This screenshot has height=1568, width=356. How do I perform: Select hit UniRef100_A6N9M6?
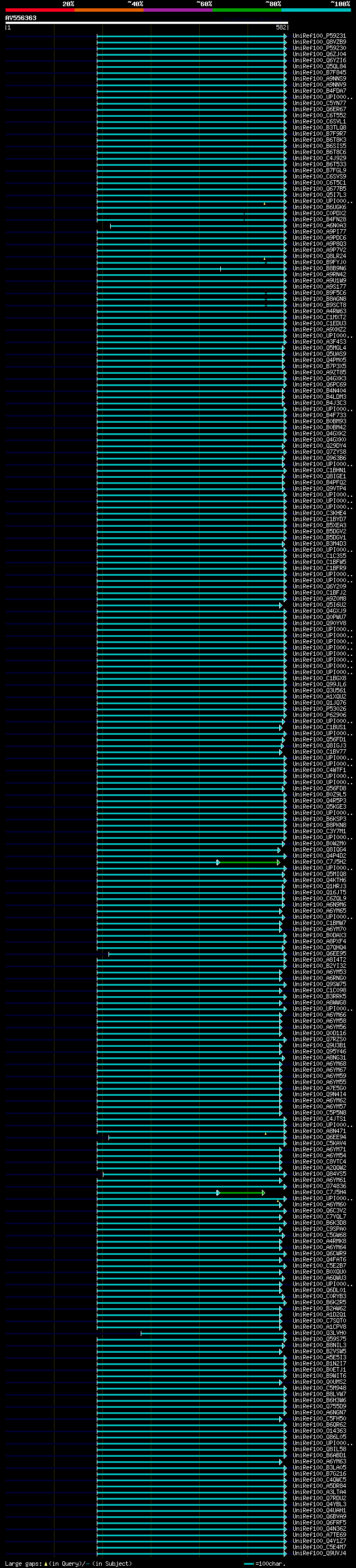[319, 905]
